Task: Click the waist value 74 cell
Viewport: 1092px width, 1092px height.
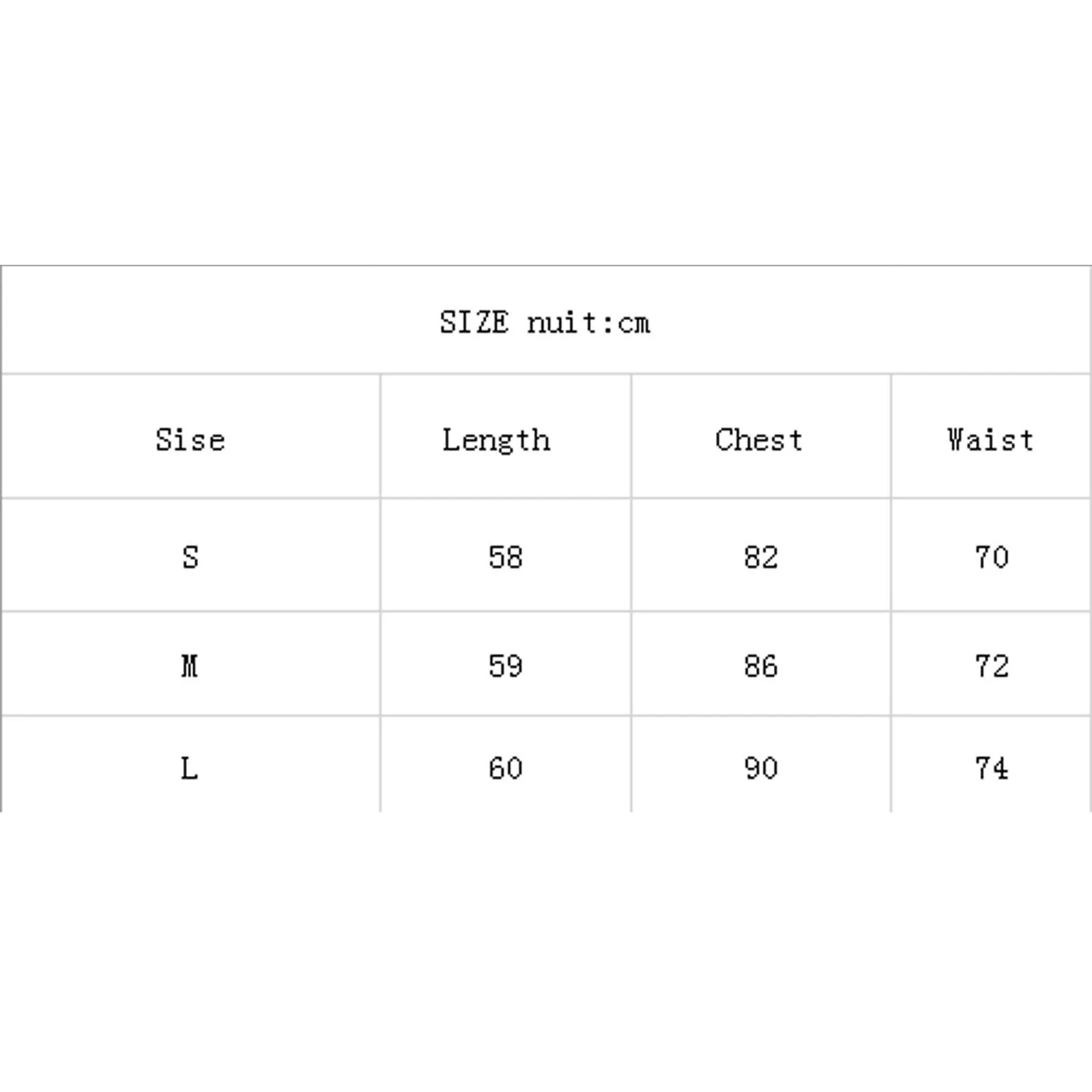Action: point(992,768)
